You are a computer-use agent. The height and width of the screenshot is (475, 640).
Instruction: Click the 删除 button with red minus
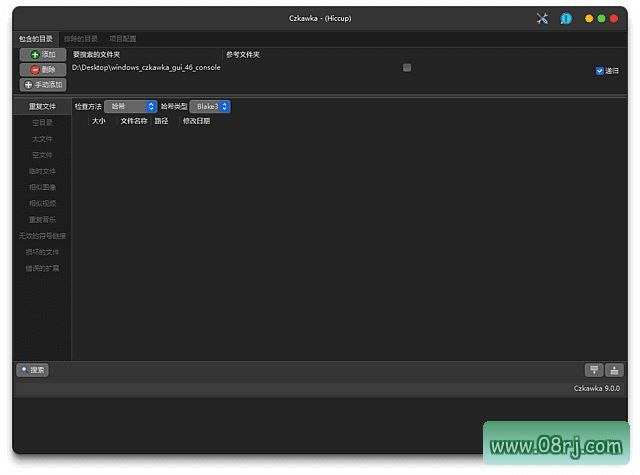coord(43,70)
